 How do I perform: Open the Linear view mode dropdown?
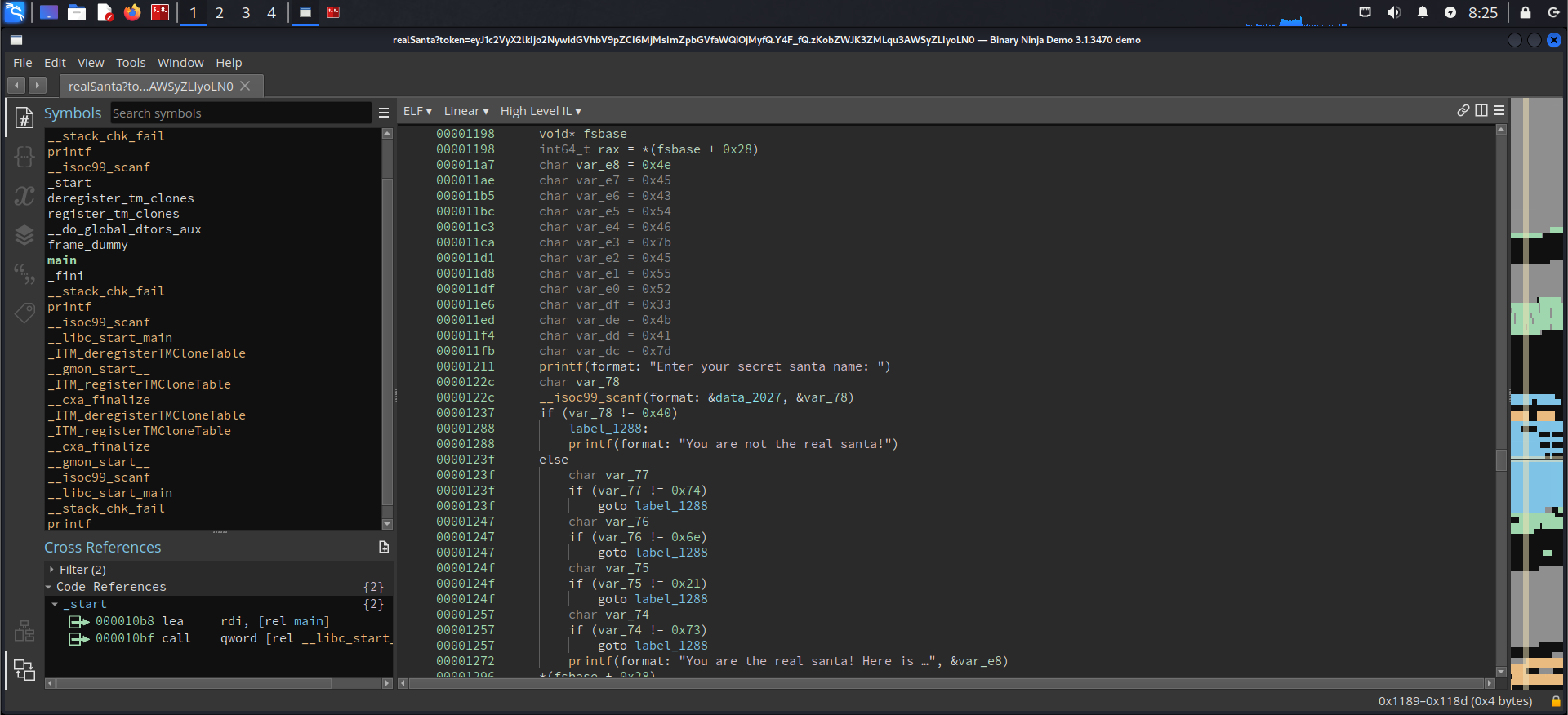(x=466, y=111)
